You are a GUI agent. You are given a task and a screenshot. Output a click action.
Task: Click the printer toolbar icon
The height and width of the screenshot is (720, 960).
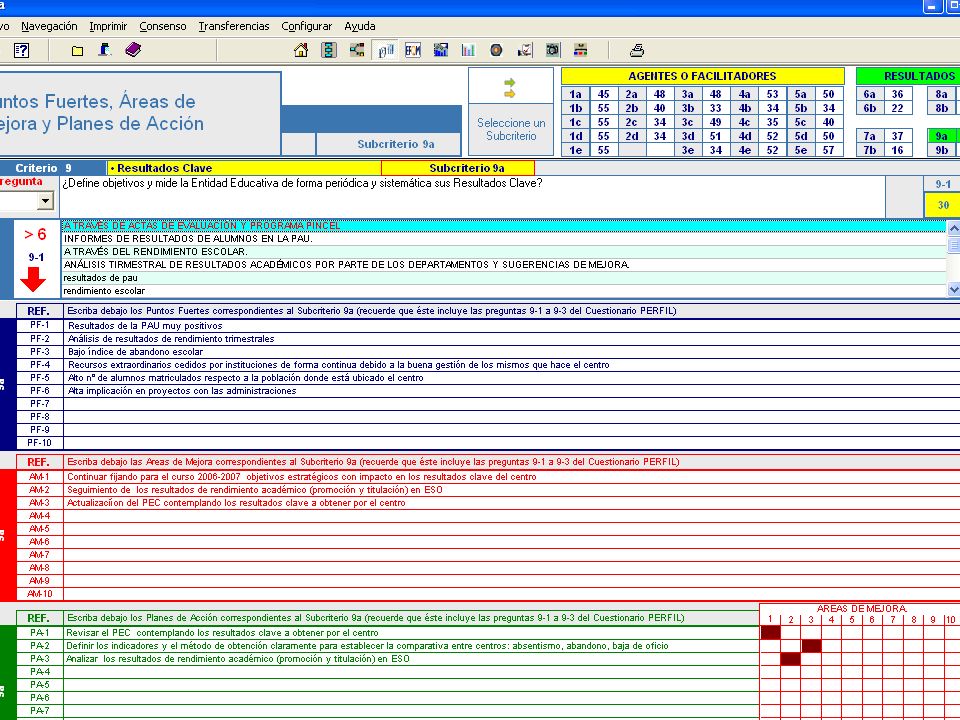pos(637,50)
